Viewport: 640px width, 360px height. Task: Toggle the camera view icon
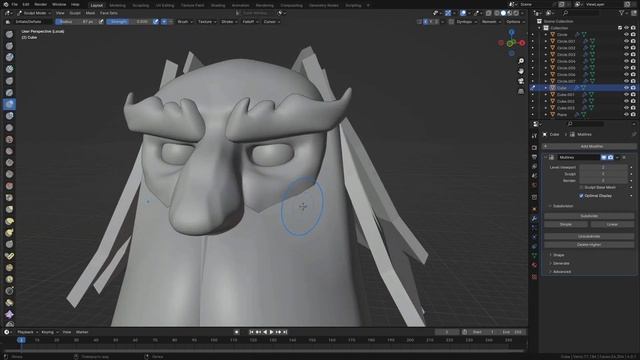click(521, 81)
